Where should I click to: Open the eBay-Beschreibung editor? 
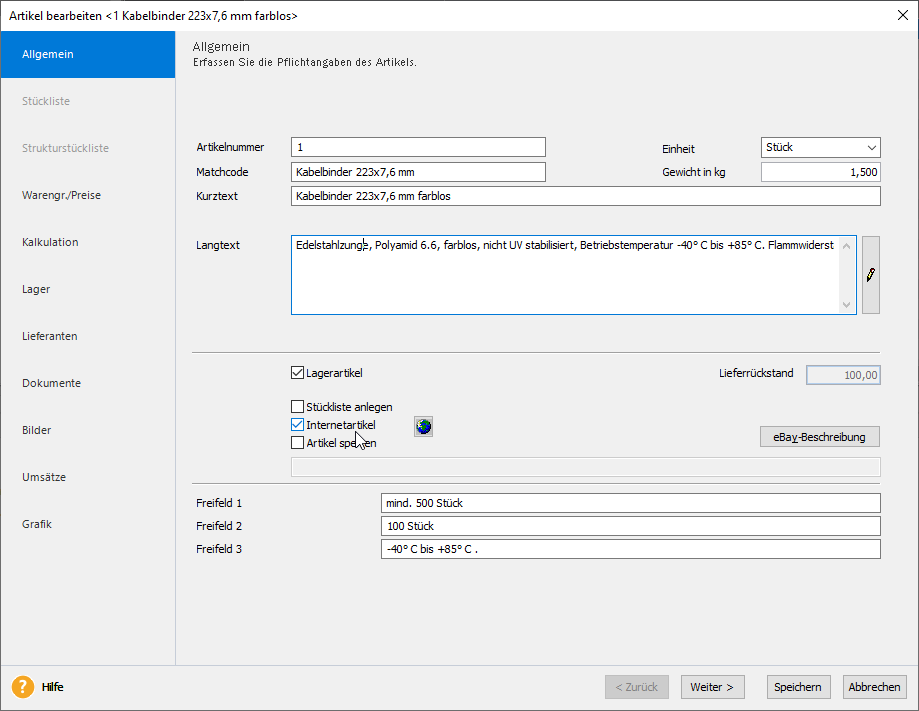[x=820, y=437]
